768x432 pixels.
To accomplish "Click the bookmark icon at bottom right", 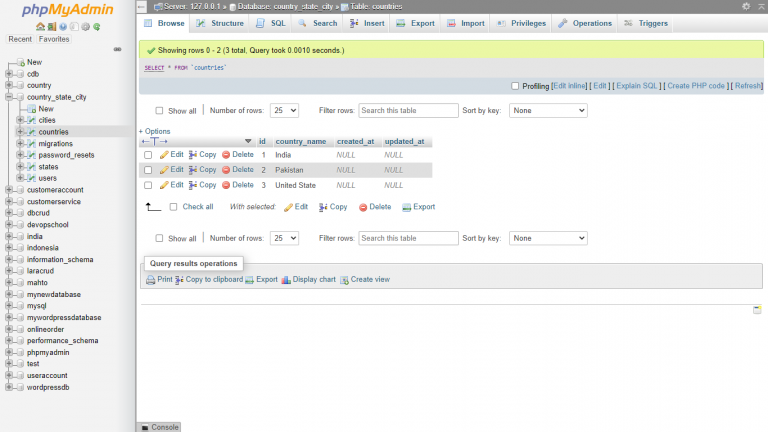I will 757,310.
